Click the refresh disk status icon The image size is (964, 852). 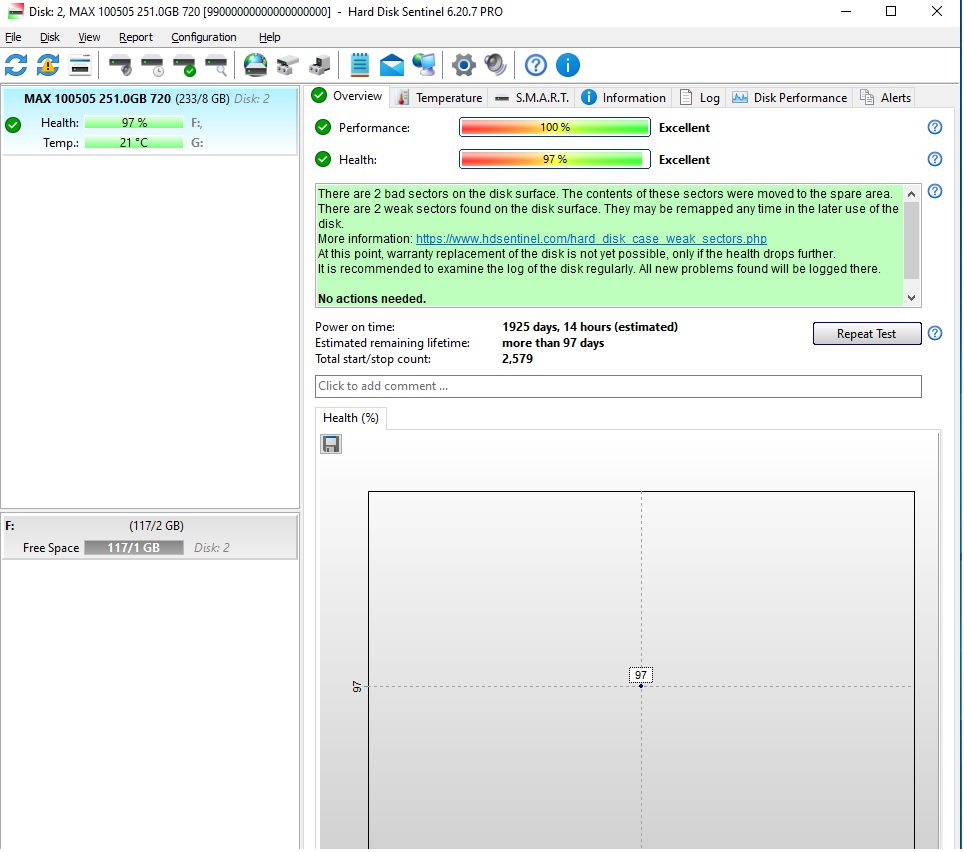[x=16, y=65]
